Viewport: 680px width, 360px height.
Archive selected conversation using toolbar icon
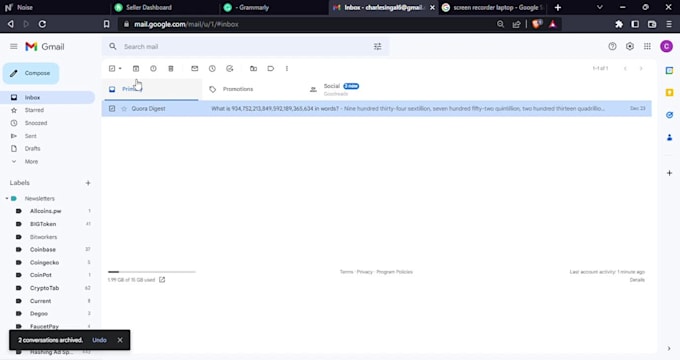pos(136,69)
